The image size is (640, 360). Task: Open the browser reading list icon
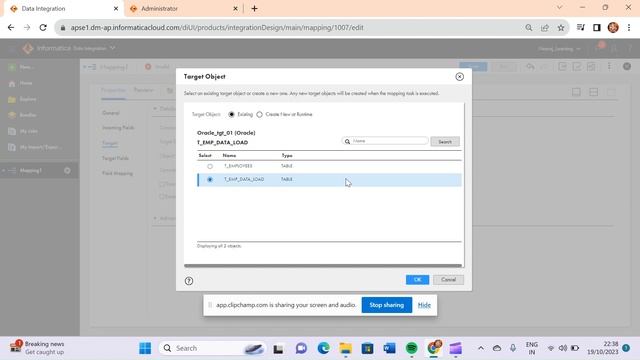click(580, 27)
